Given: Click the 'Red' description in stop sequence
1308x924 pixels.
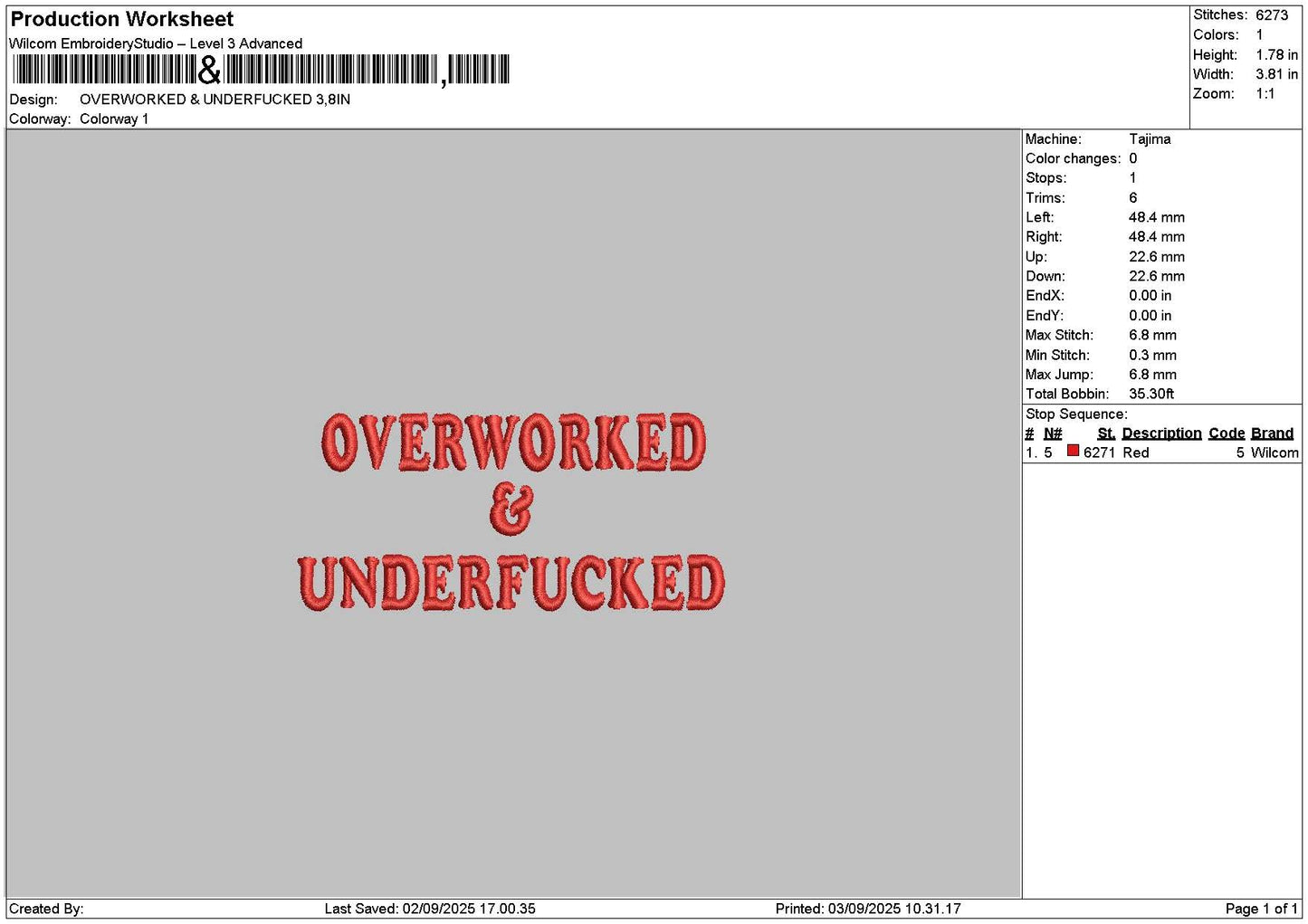Looking at the screenshot, I should [x=1136, y=453].
